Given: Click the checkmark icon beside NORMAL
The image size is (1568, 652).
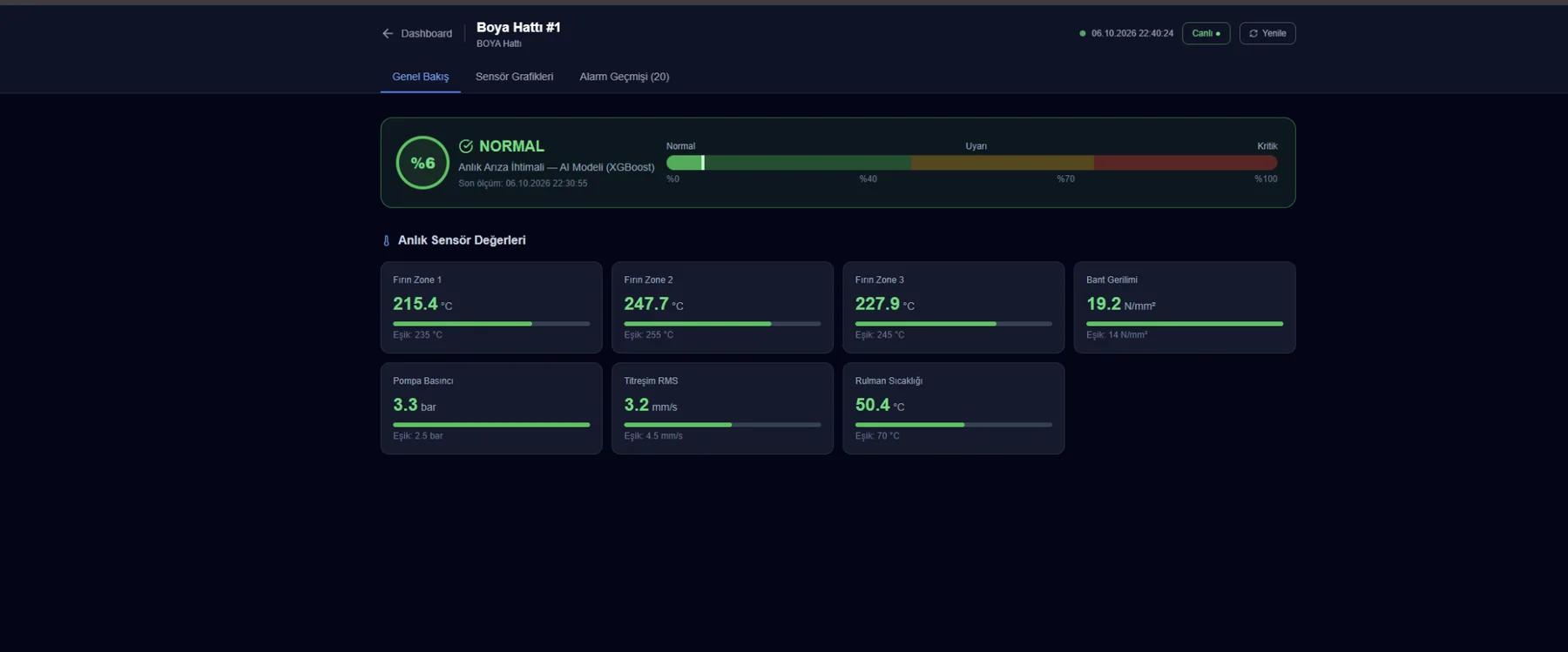Looking at the screenshot, I should [x=466, y=146].
